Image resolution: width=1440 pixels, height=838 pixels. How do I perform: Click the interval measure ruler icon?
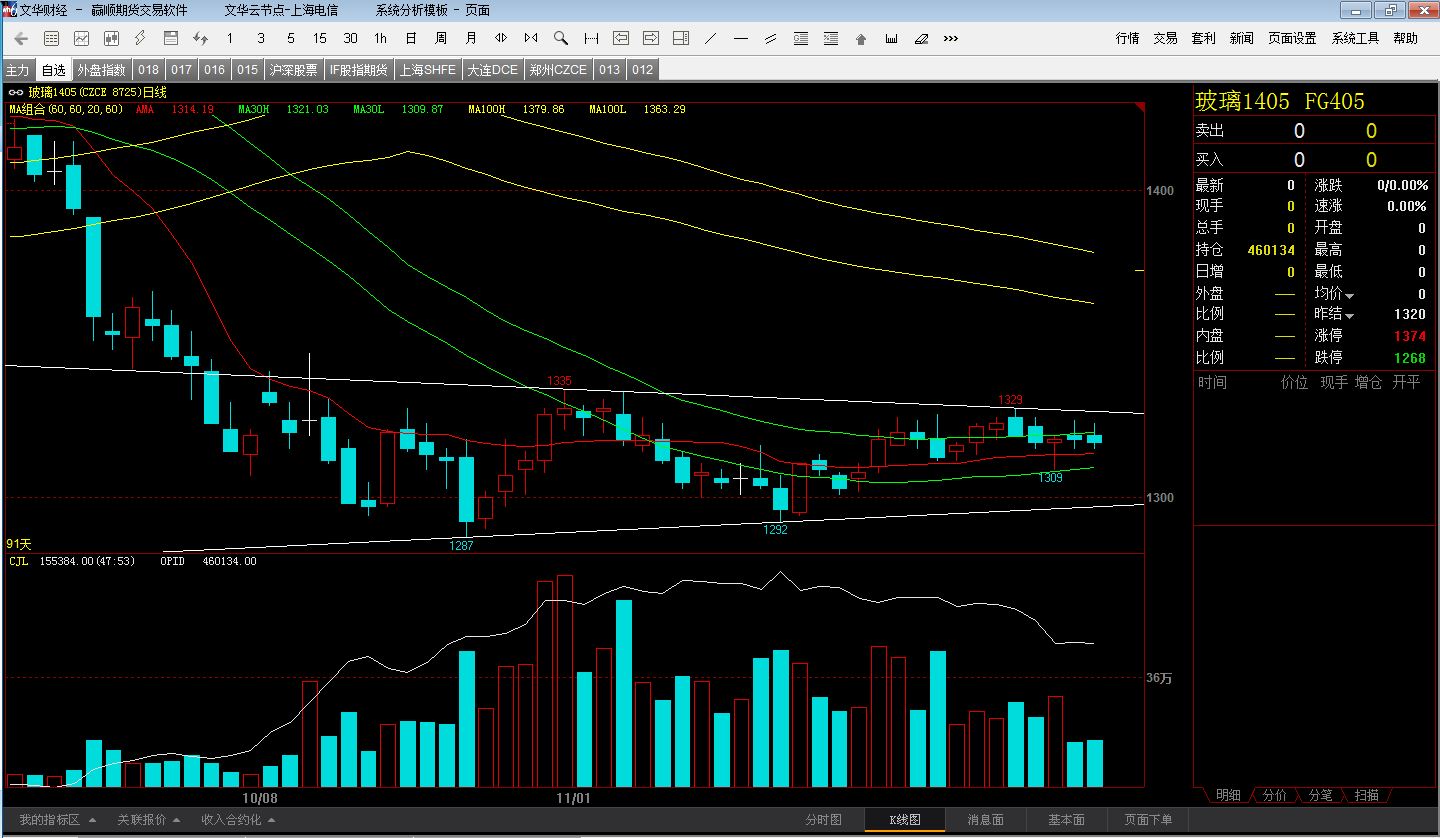591,38
